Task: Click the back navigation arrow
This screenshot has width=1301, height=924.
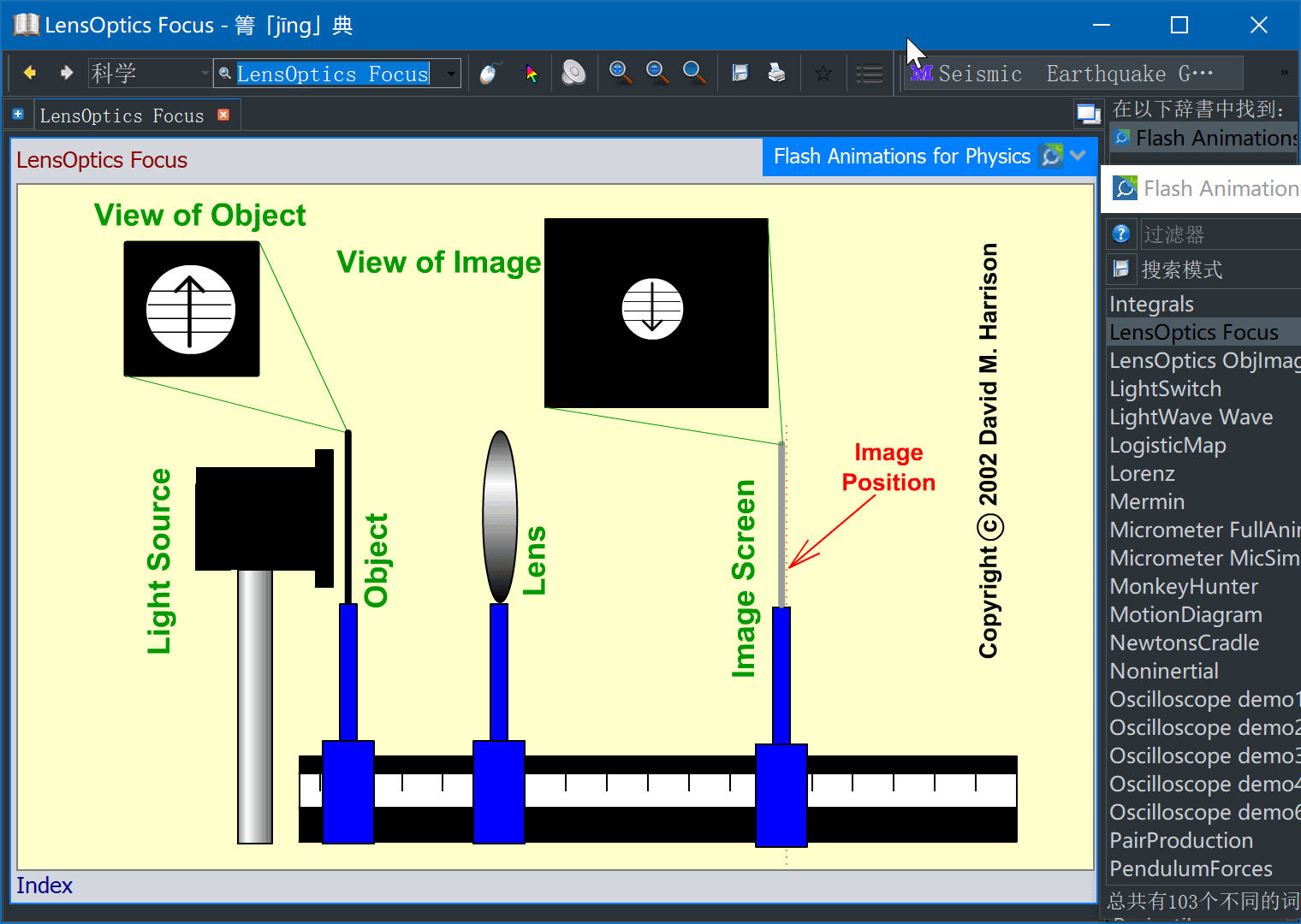Action: point(30,73)
